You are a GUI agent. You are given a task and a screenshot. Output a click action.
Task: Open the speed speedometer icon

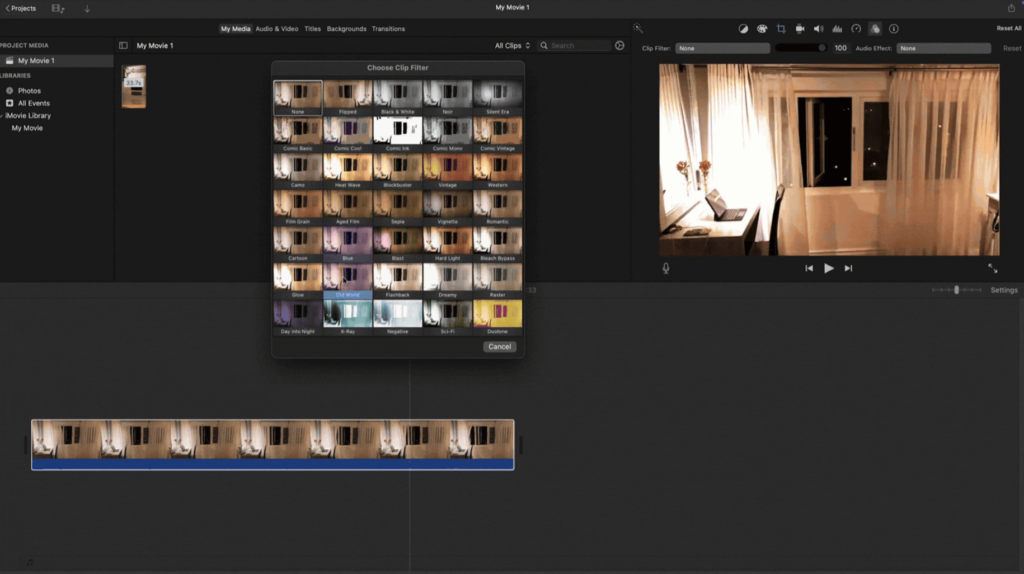pyautogui.click(x=856, y=29)
